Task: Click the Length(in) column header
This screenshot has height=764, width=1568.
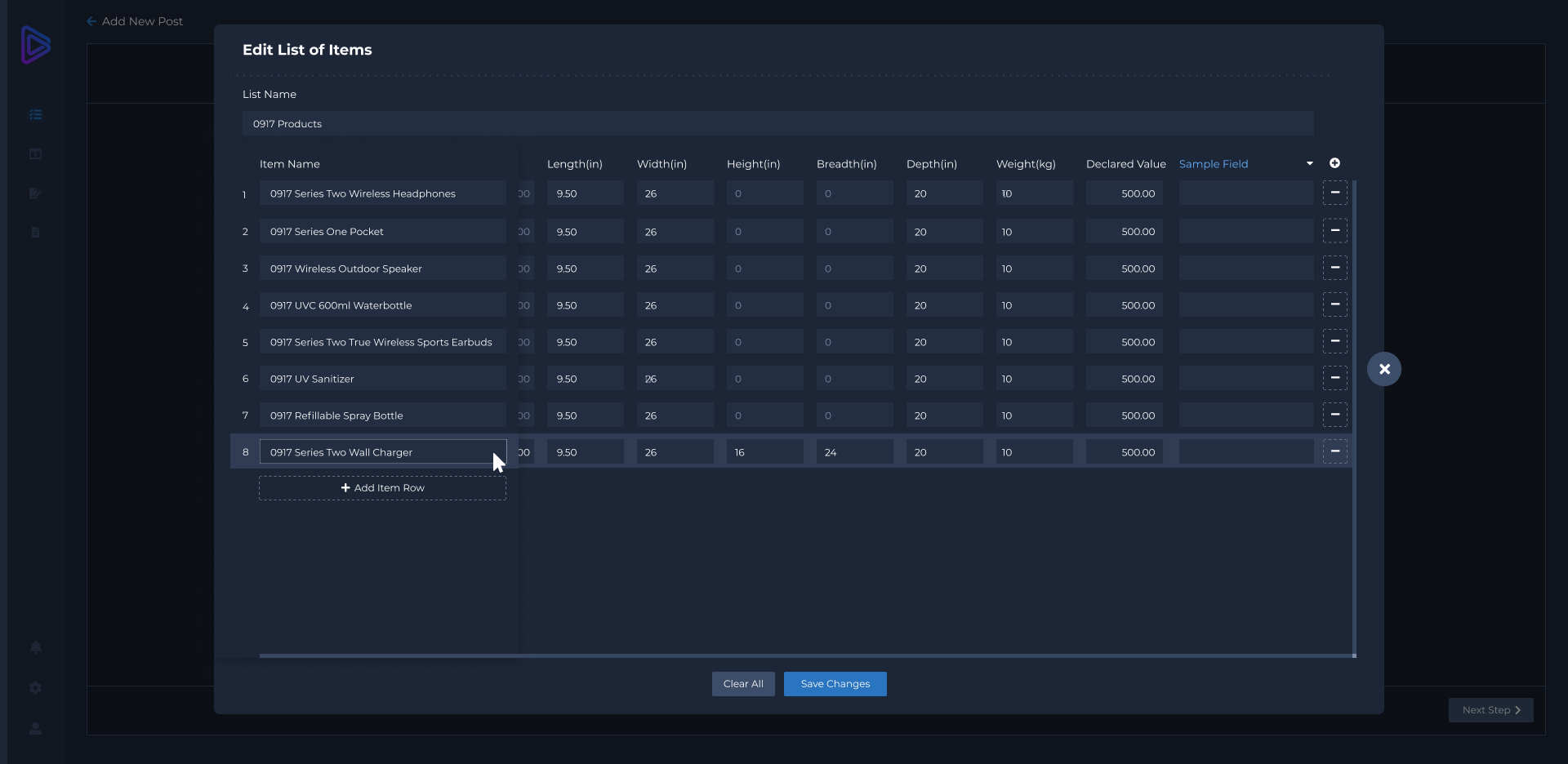Action: click(x=575, y=164)
